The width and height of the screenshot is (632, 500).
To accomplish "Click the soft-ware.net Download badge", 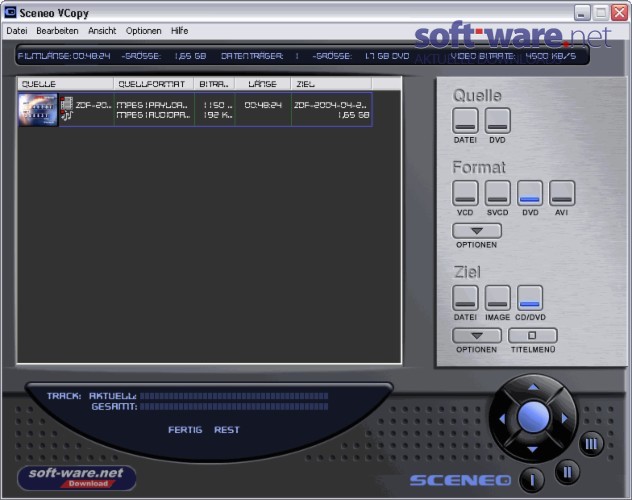I will point(77,477).
